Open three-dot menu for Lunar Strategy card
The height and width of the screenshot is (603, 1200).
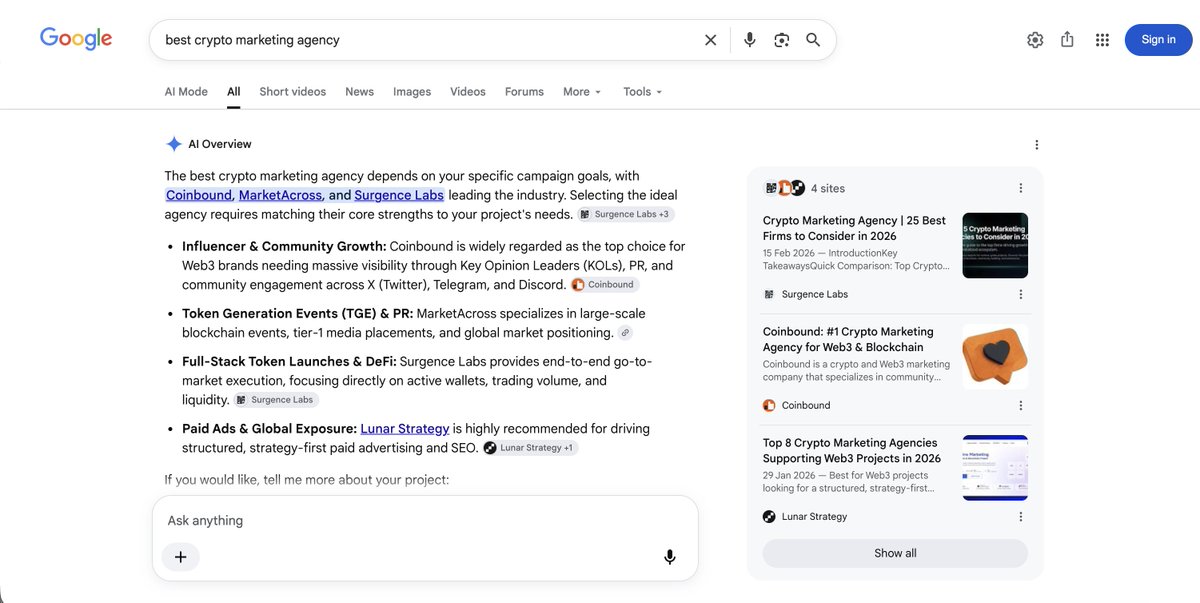click(1020, 516)
